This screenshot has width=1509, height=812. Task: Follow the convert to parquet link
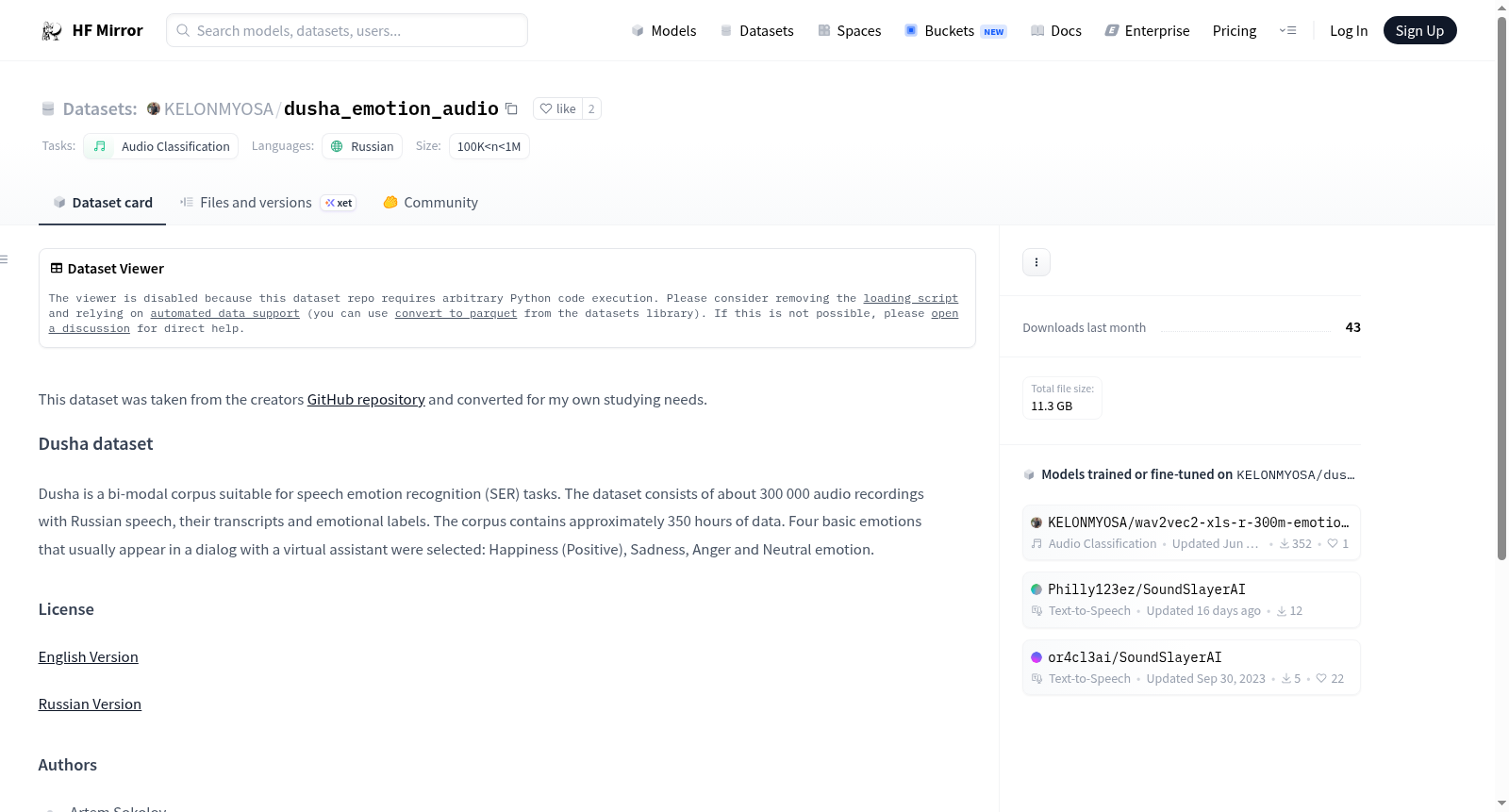[456, 313]
